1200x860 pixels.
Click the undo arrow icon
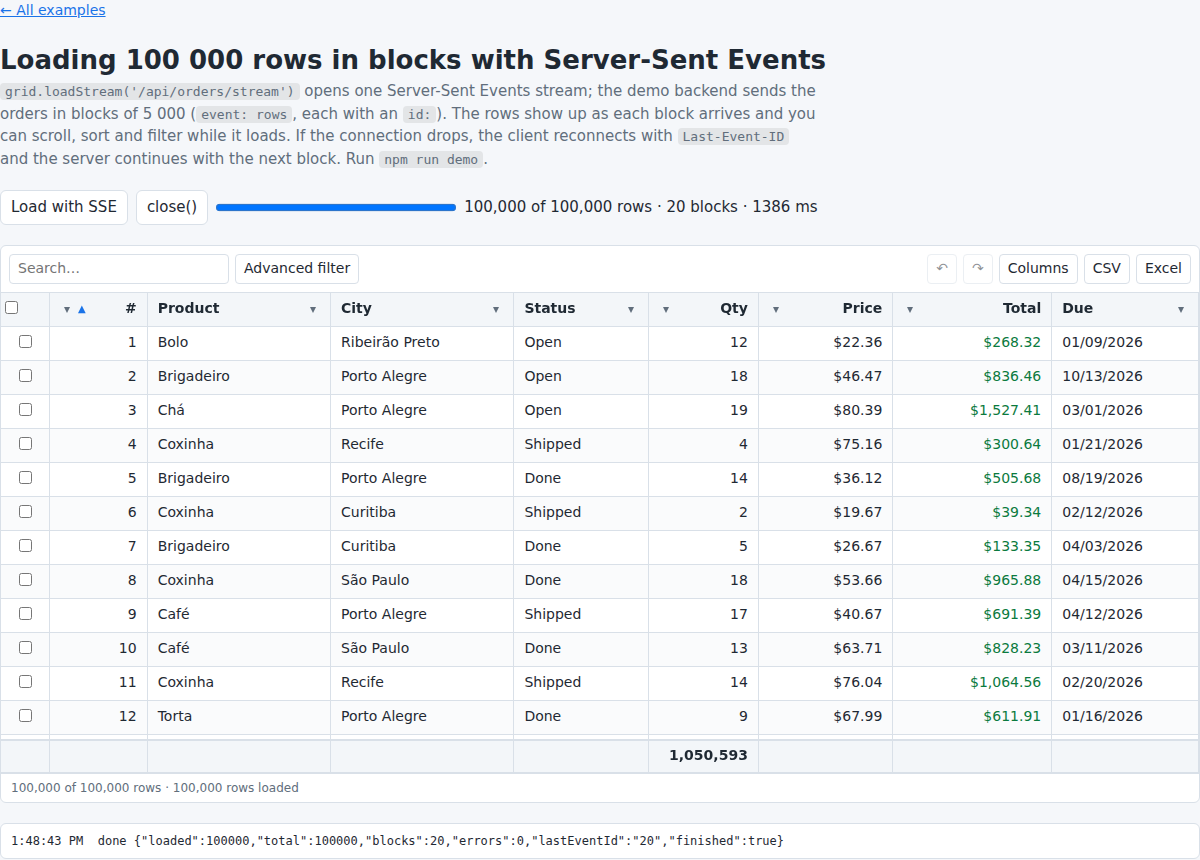click(x=942, y=268)
